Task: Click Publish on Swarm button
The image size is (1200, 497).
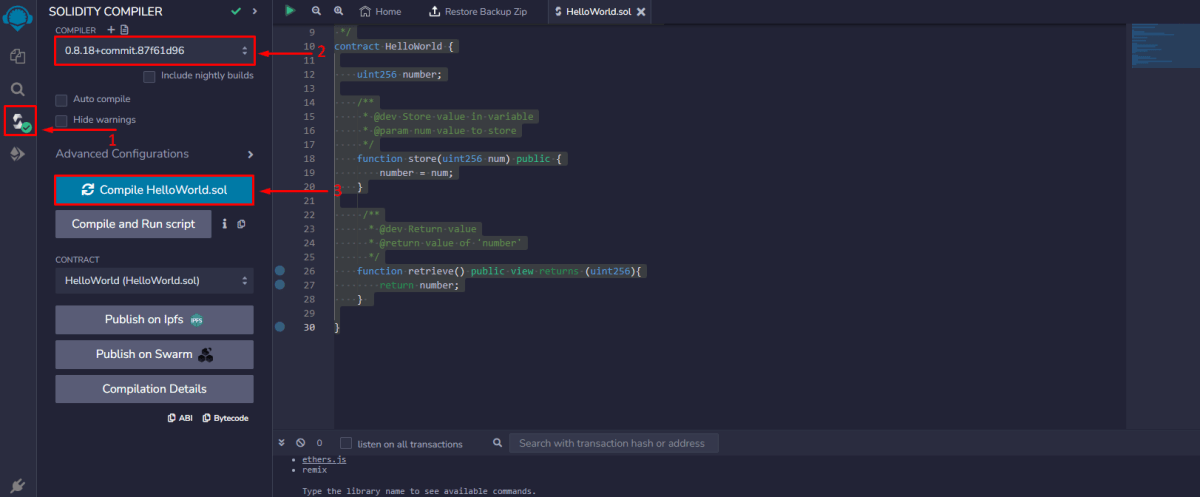Action: [155, 354]
